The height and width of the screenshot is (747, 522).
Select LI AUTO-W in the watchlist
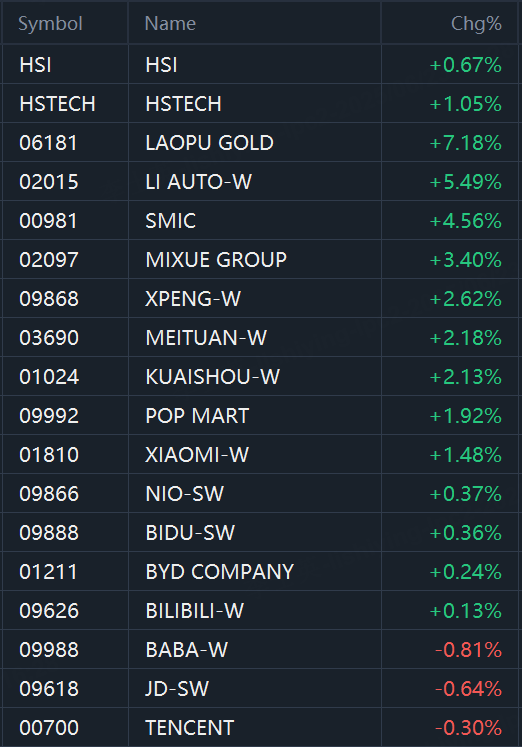pos(260,182)
